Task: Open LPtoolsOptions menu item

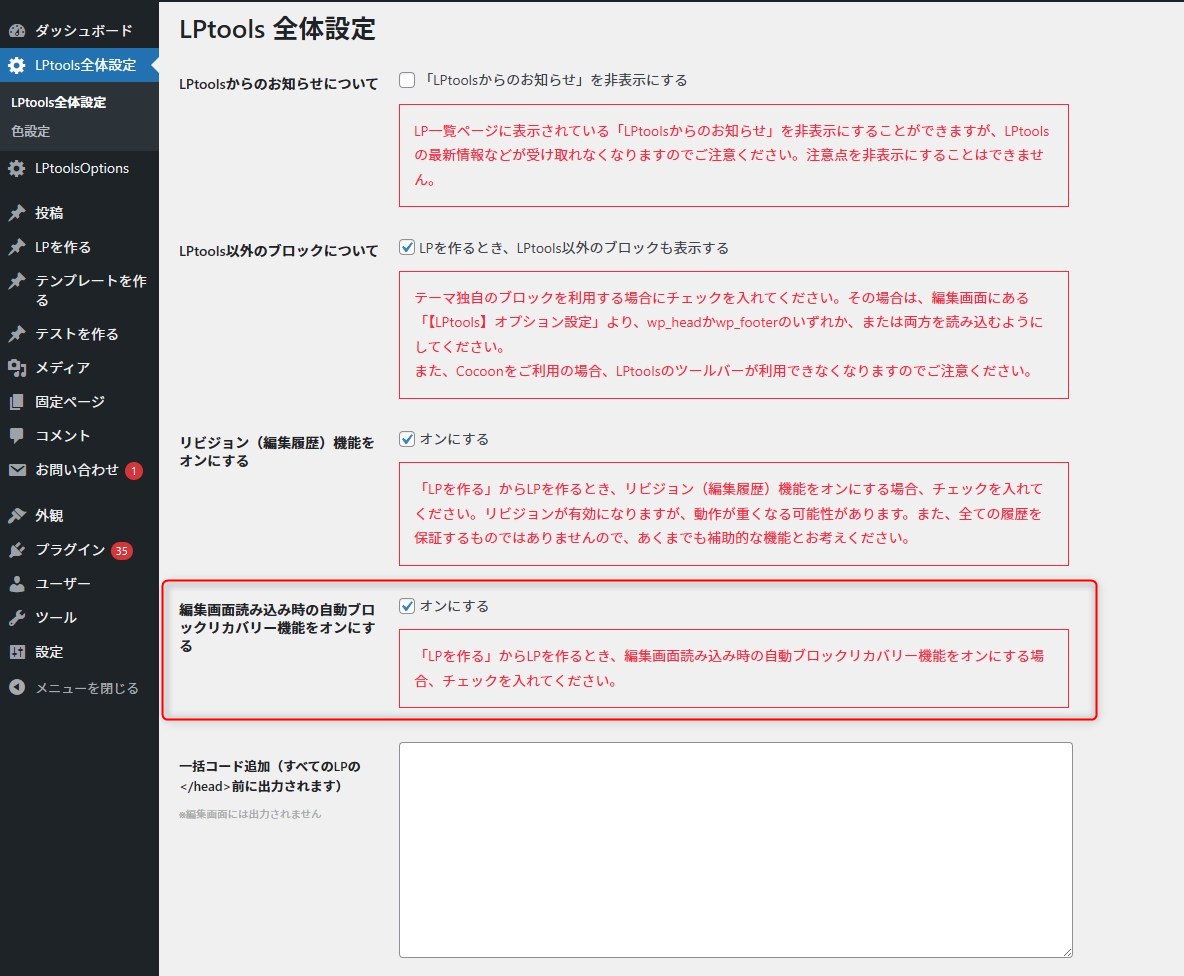Action: [x=79, y=168]
